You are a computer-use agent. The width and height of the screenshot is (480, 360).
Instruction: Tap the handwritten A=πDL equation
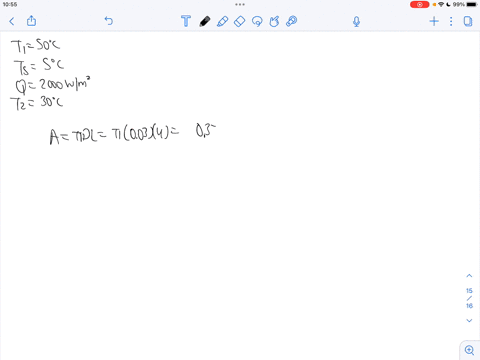133,133
